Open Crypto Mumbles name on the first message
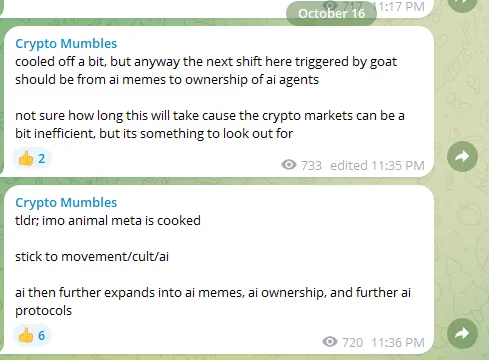Image resolution: width=489 pixels, height=360 pixels. (x=66, y=44)
